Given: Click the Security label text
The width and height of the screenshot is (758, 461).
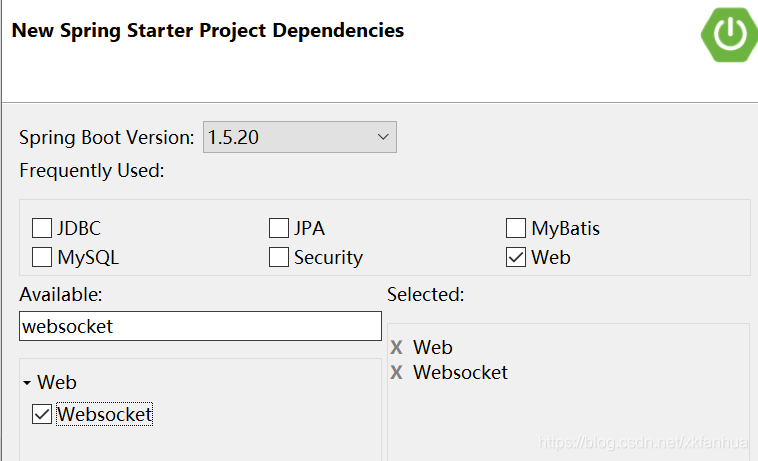Looking at the screenshot, I should click(x=328, y=257).
